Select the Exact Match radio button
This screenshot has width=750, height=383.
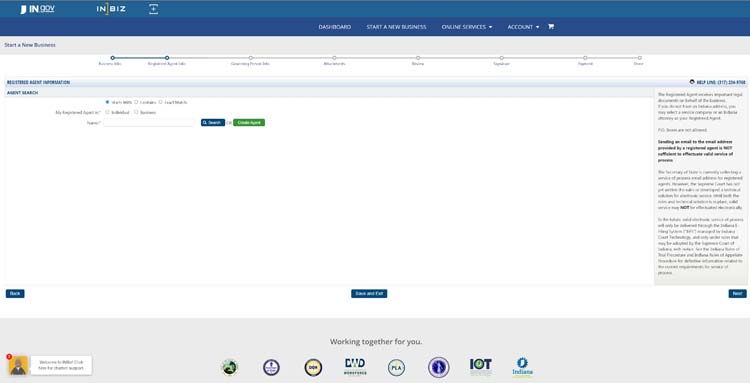tap(161, 102)
